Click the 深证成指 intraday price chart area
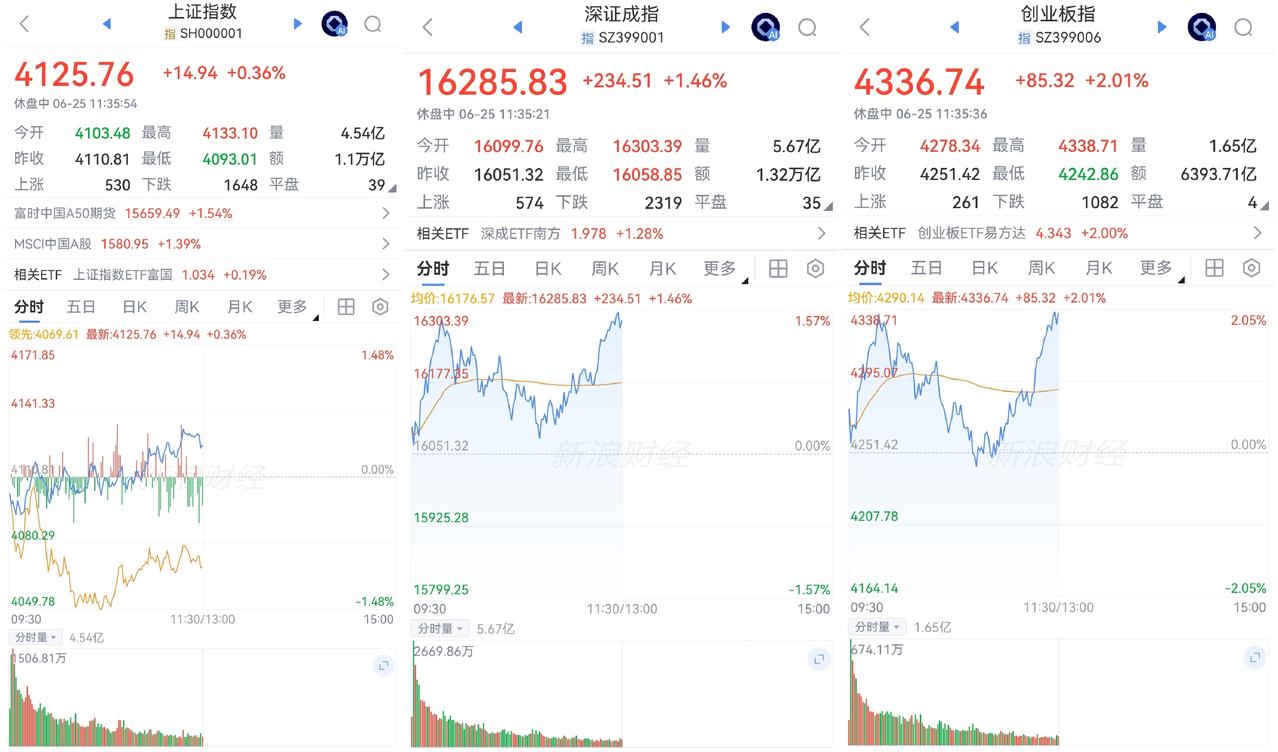The width and height of the screenshot is (1278, 752). click(621, 453)
